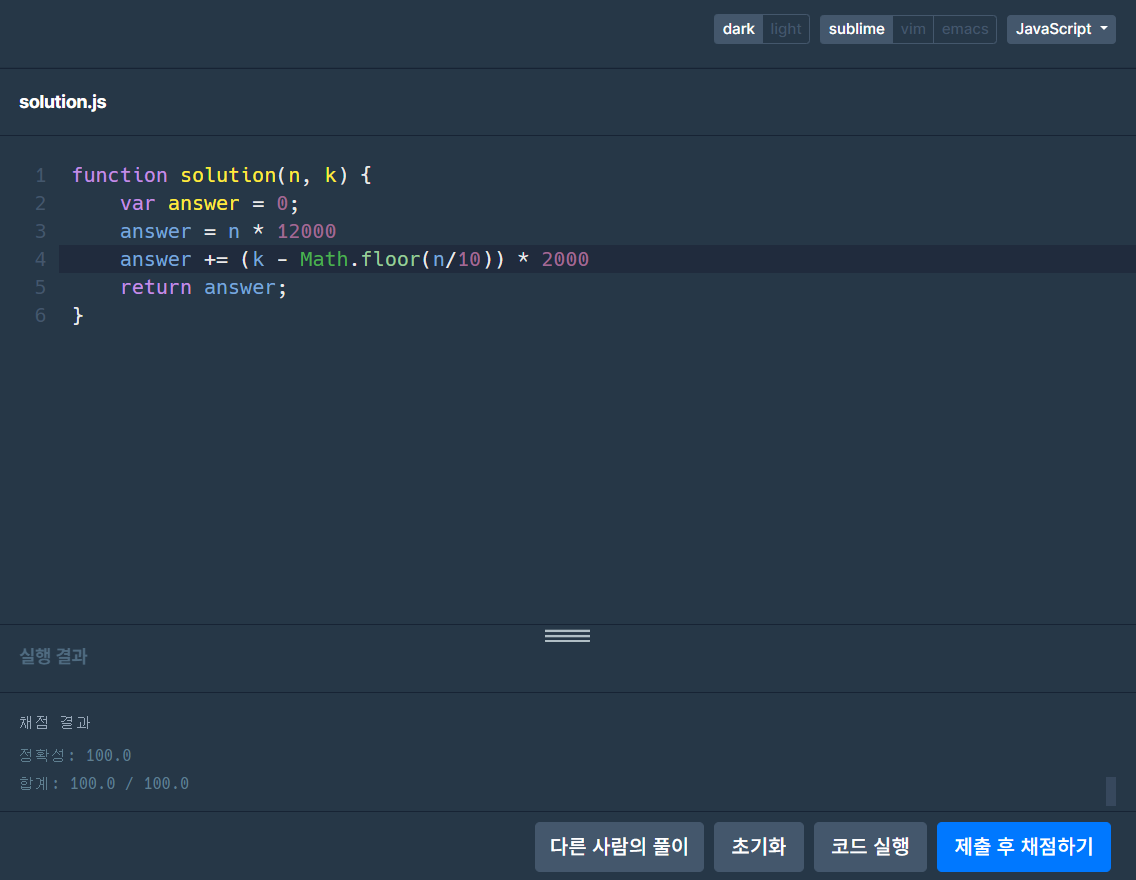1136x880 pixels.
Task: Click the closing brace on line 6
Action: coord(78,316)
